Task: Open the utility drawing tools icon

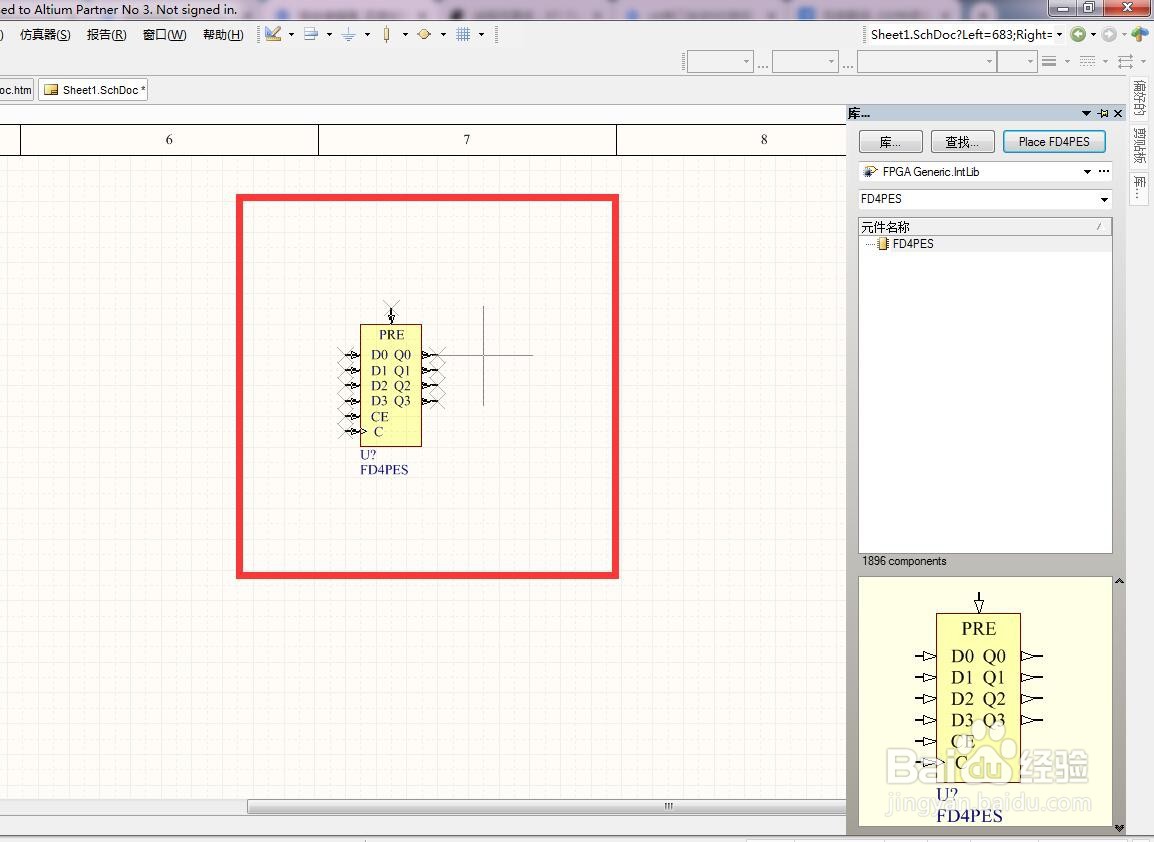Action: [273, 34]
